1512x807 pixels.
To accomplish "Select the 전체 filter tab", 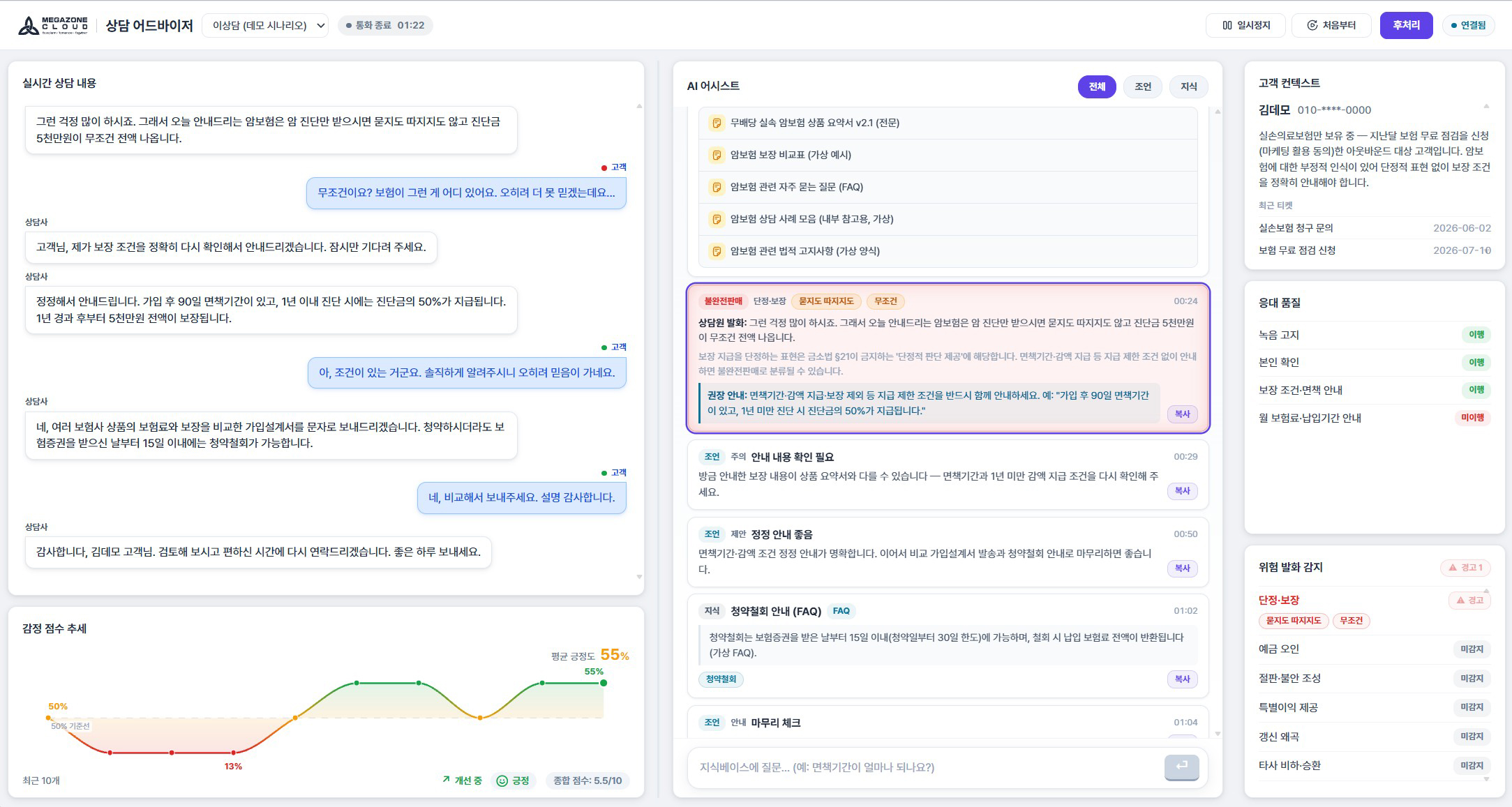I will coord(1097,86).
